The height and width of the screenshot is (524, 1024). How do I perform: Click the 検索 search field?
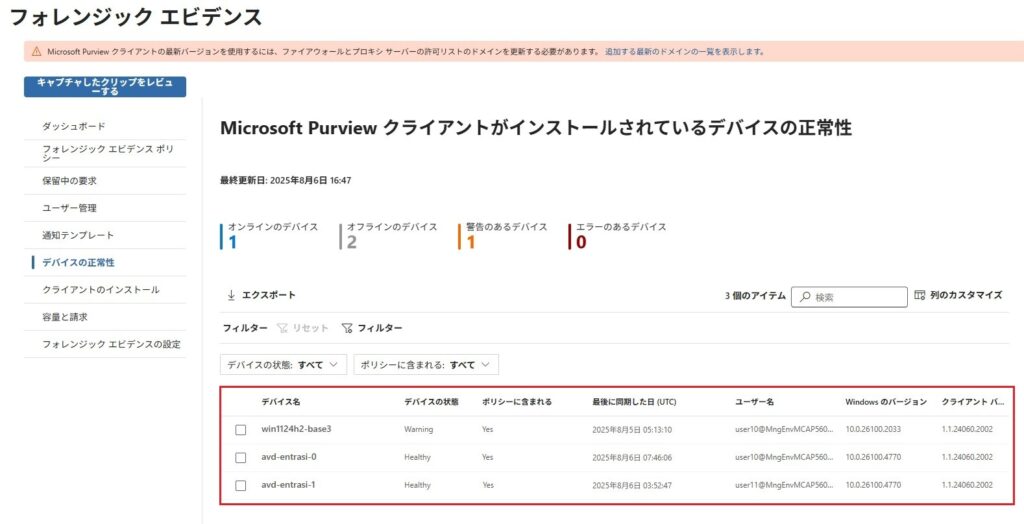point(849,297)
